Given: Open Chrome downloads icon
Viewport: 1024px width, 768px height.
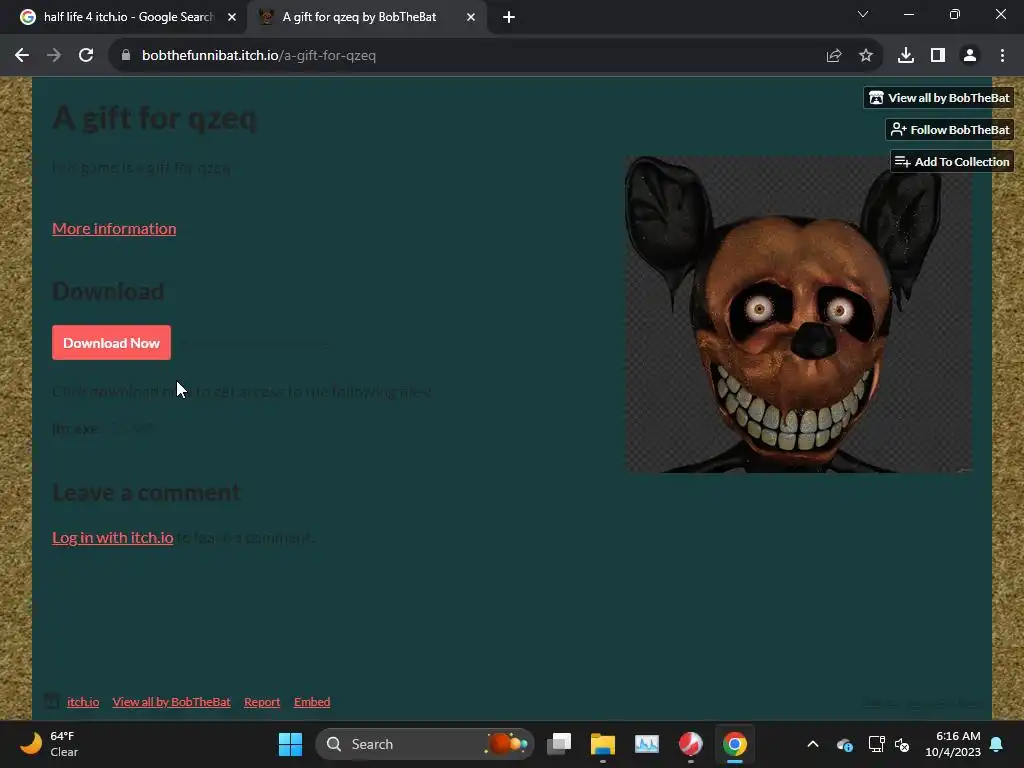Looking at the screenshot, I should pos(906,56).
